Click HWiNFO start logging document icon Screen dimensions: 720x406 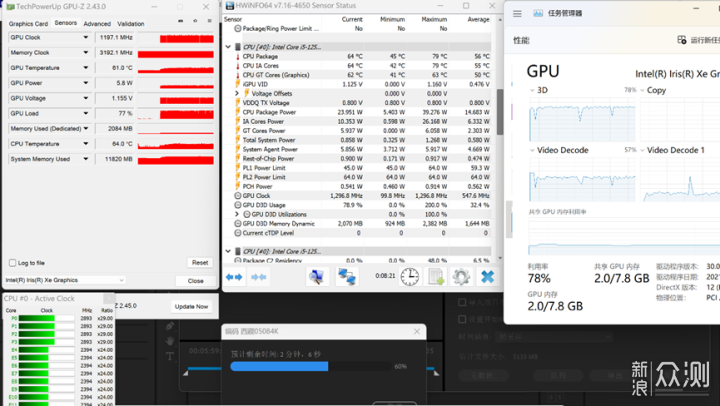(435, 276)
